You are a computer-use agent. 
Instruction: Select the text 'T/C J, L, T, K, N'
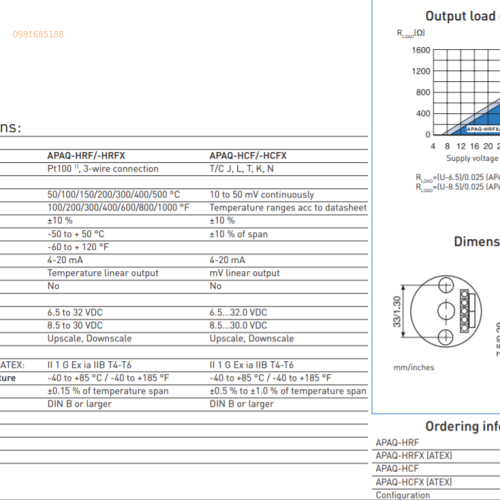click(242, 169)
